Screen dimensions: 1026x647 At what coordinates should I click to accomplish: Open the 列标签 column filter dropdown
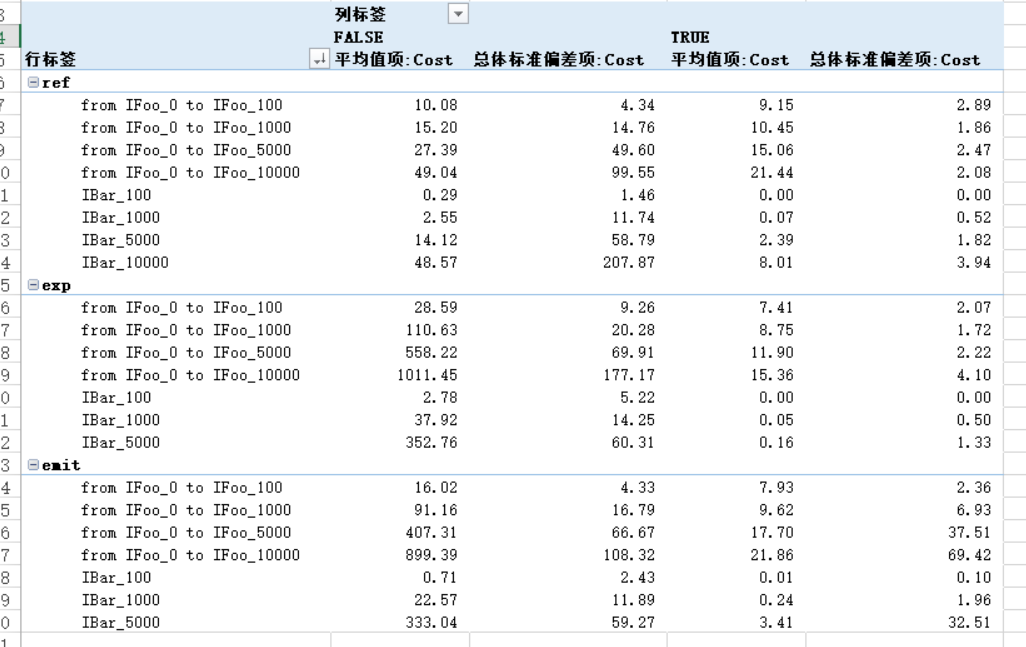point(458,14)
